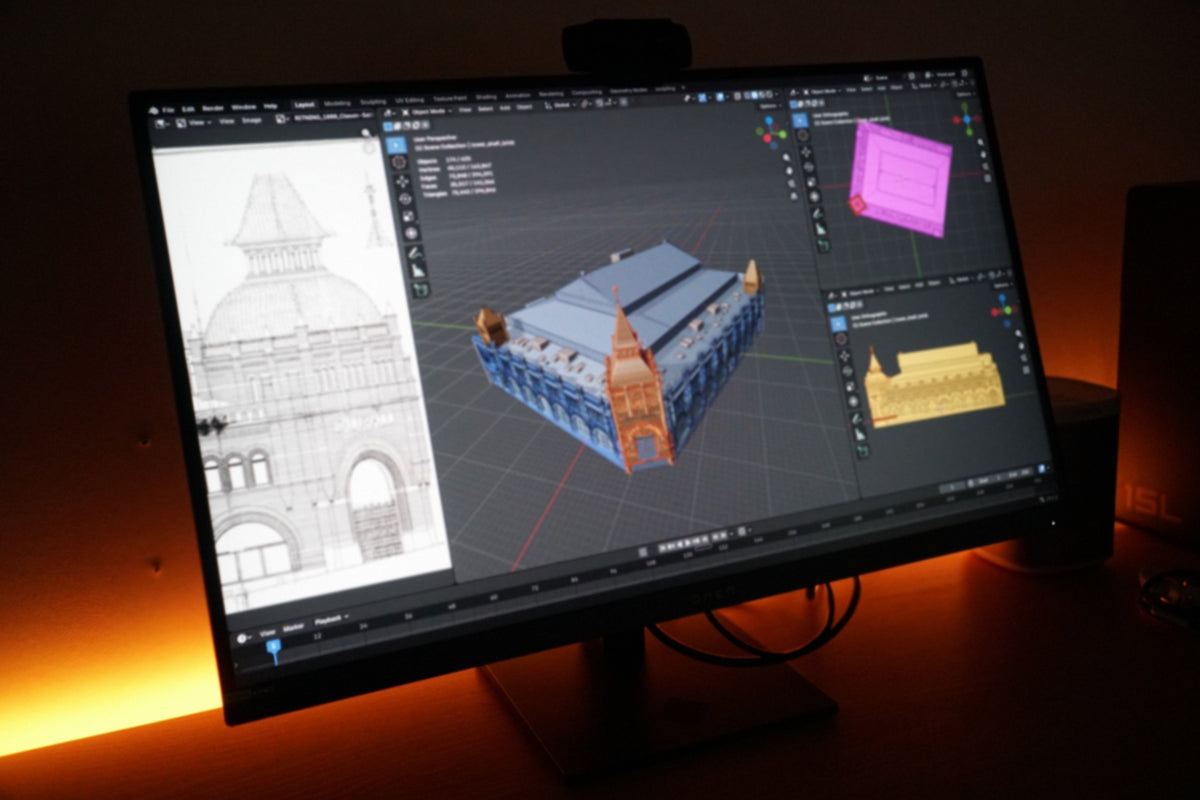1200x800 pixels.
Task: Select the Move tool in the top-right viewport
Action: click(x=806, y=150)
